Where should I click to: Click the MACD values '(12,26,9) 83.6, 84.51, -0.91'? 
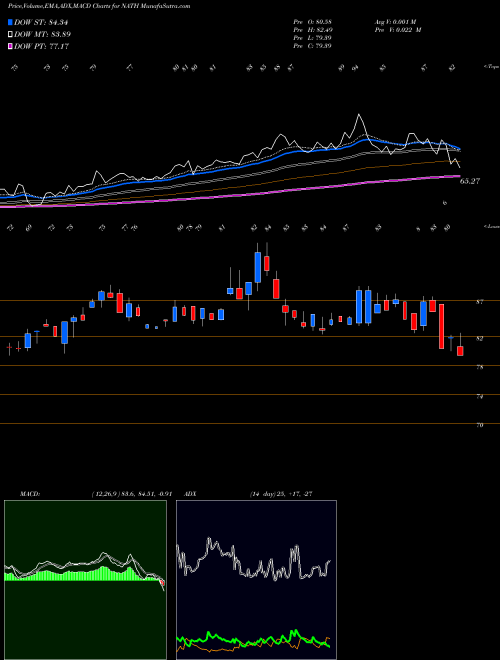click(131, 494)
